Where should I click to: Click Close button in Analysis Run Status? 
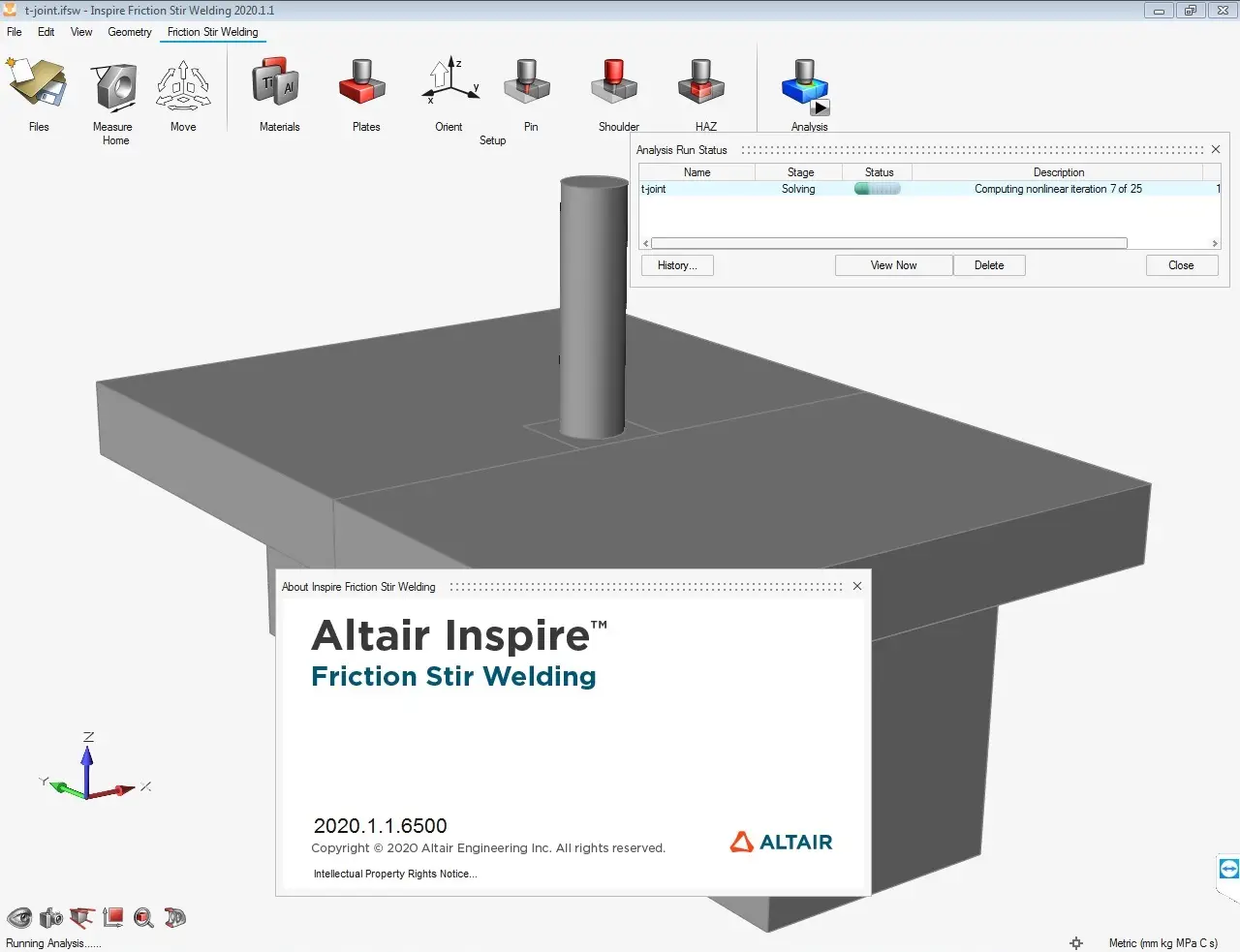(x=1181, y=265)
